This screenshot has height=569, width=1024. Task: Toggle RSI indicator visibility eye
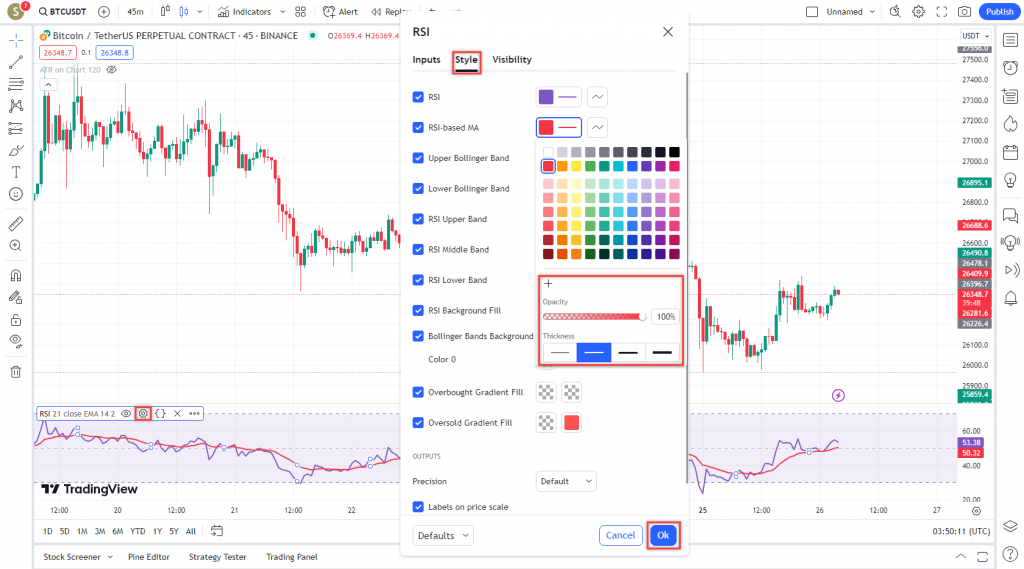point(126,414)
